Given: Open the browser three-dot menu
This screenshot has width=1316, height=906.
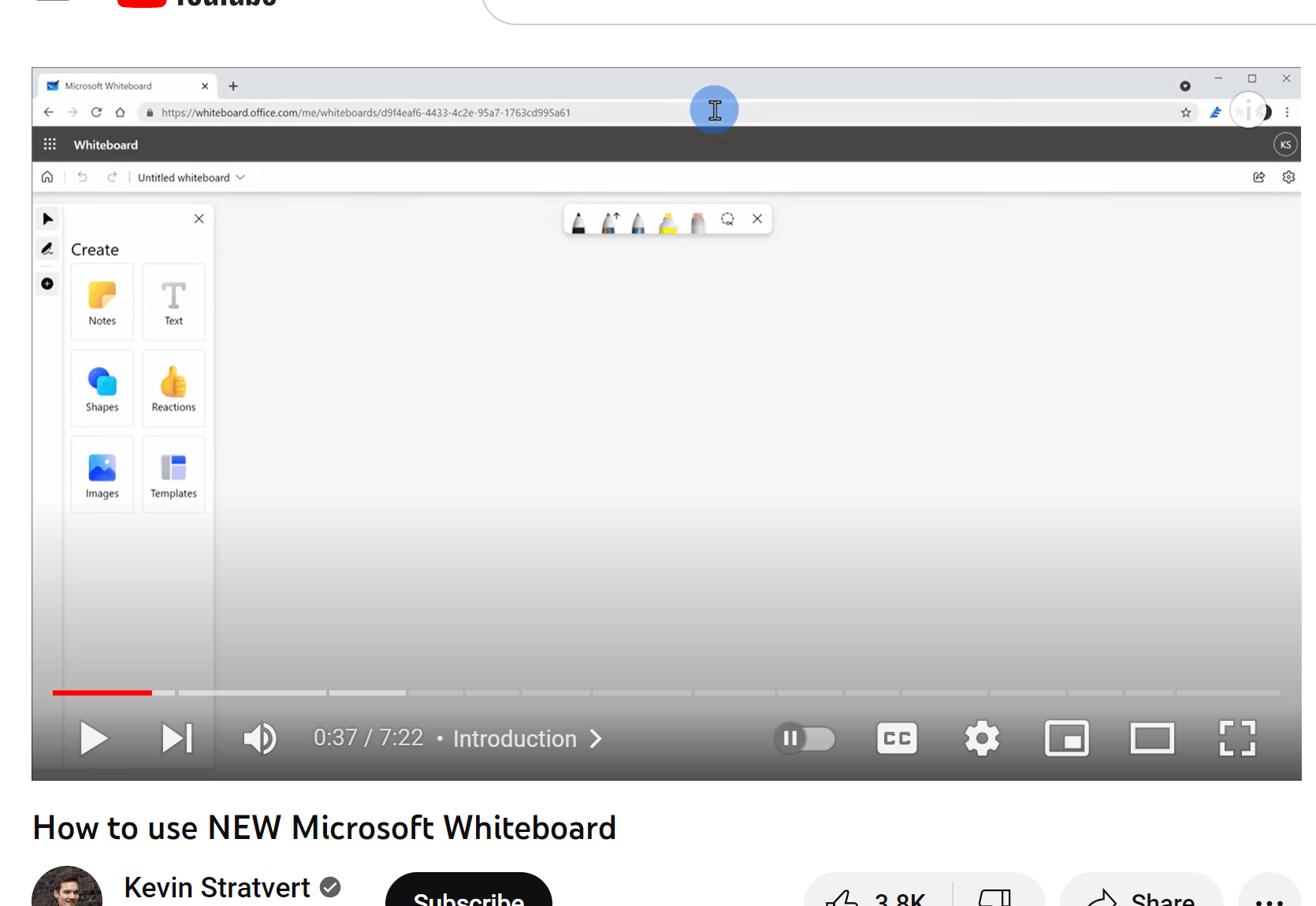Looking at the screenshot, I should pyautogui.click(x=1288, y=113).
